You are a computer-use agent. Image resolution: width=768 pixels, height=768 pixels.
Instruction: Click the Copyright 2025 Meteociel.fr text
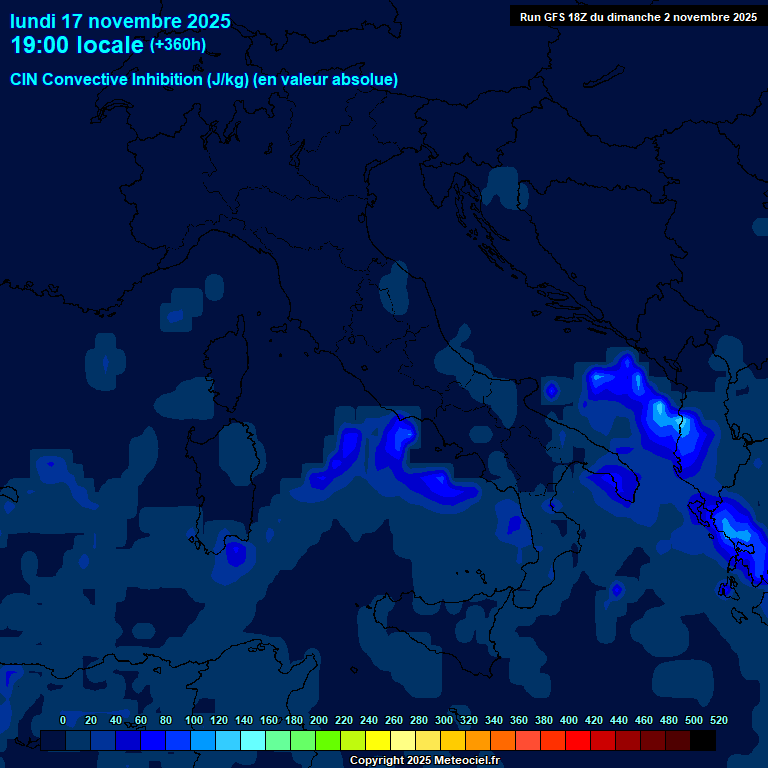point(424,761)
